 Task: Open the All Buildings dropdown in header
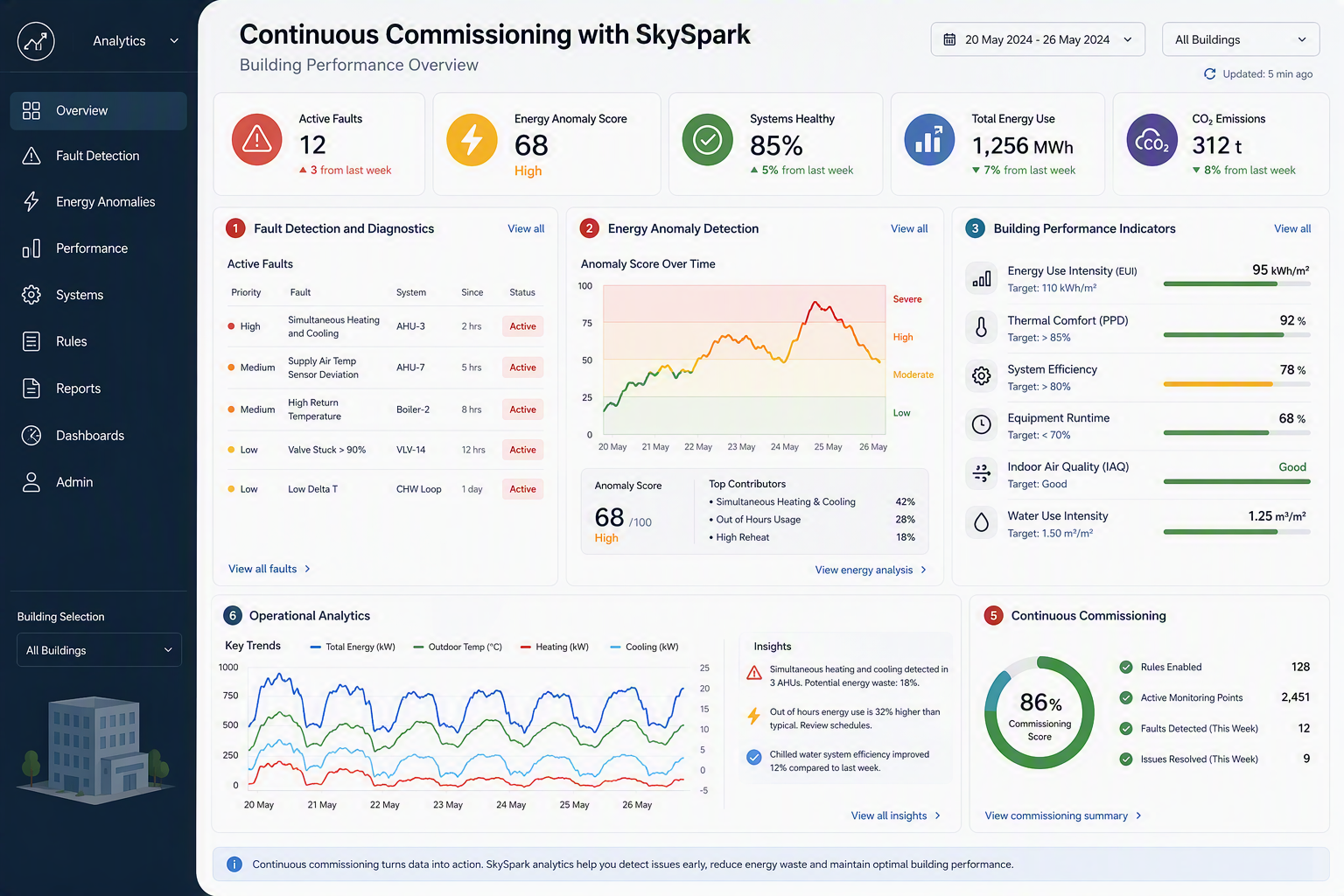[1241, 39]
